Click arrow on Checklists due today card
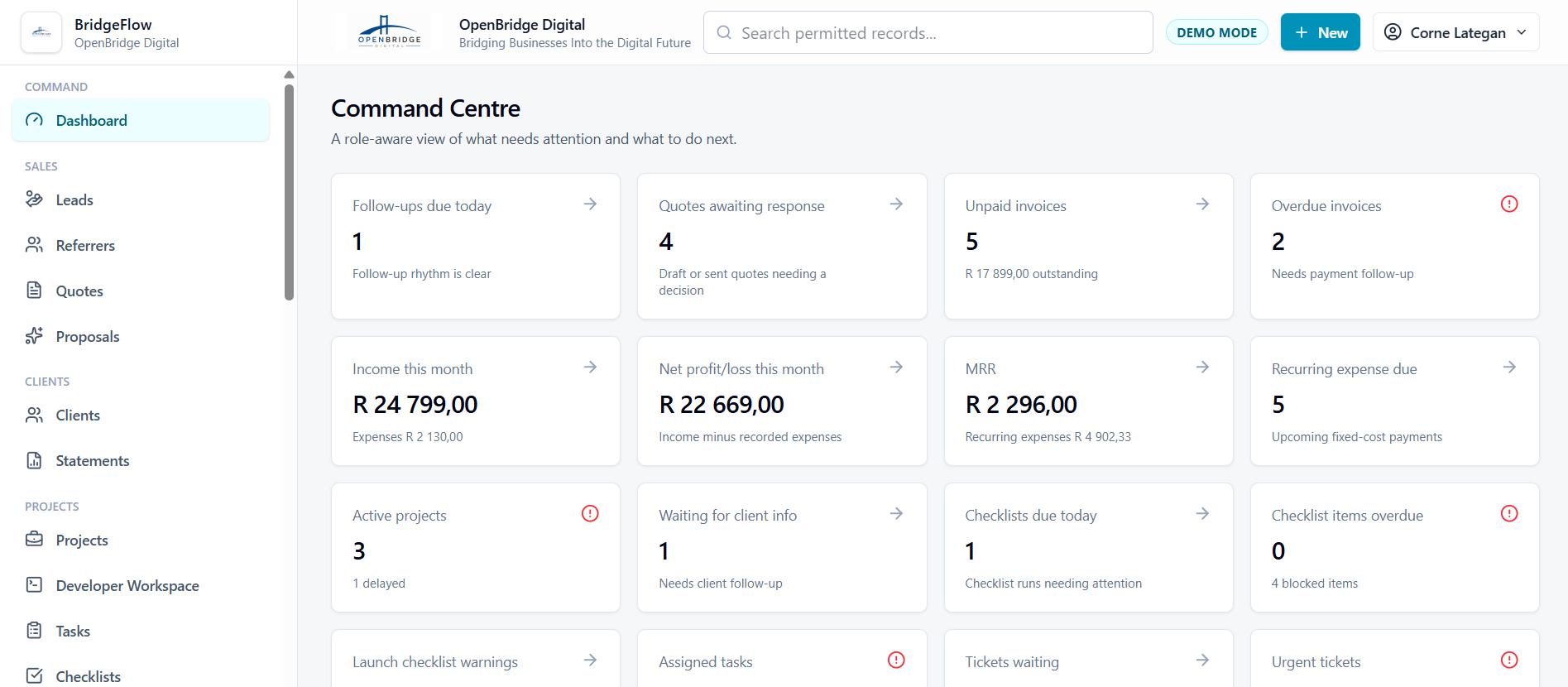 [x=1202, y=513]
